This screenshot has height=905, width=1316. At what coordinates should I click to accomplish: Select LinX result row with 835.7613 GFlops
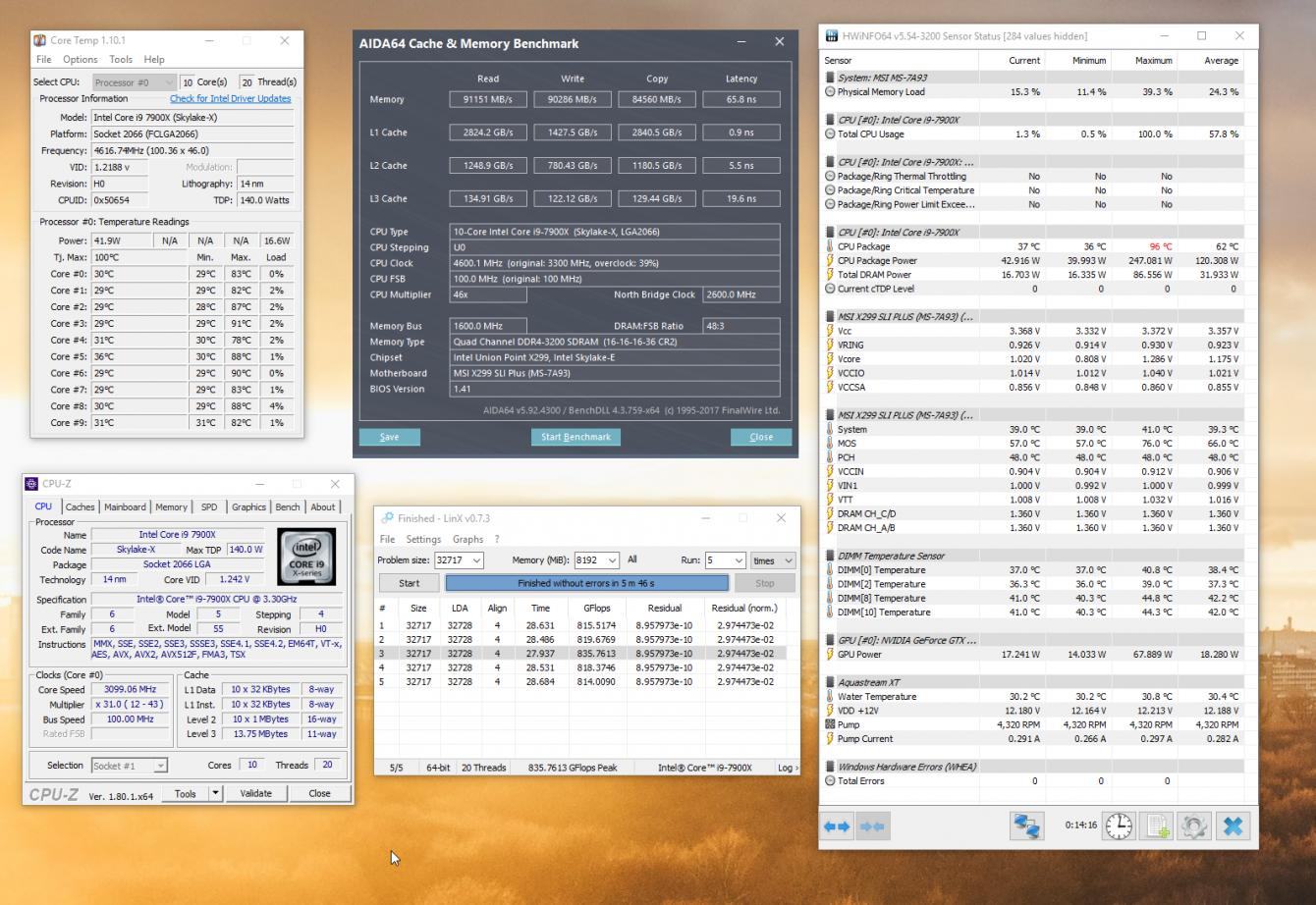(x=580, y=654)
